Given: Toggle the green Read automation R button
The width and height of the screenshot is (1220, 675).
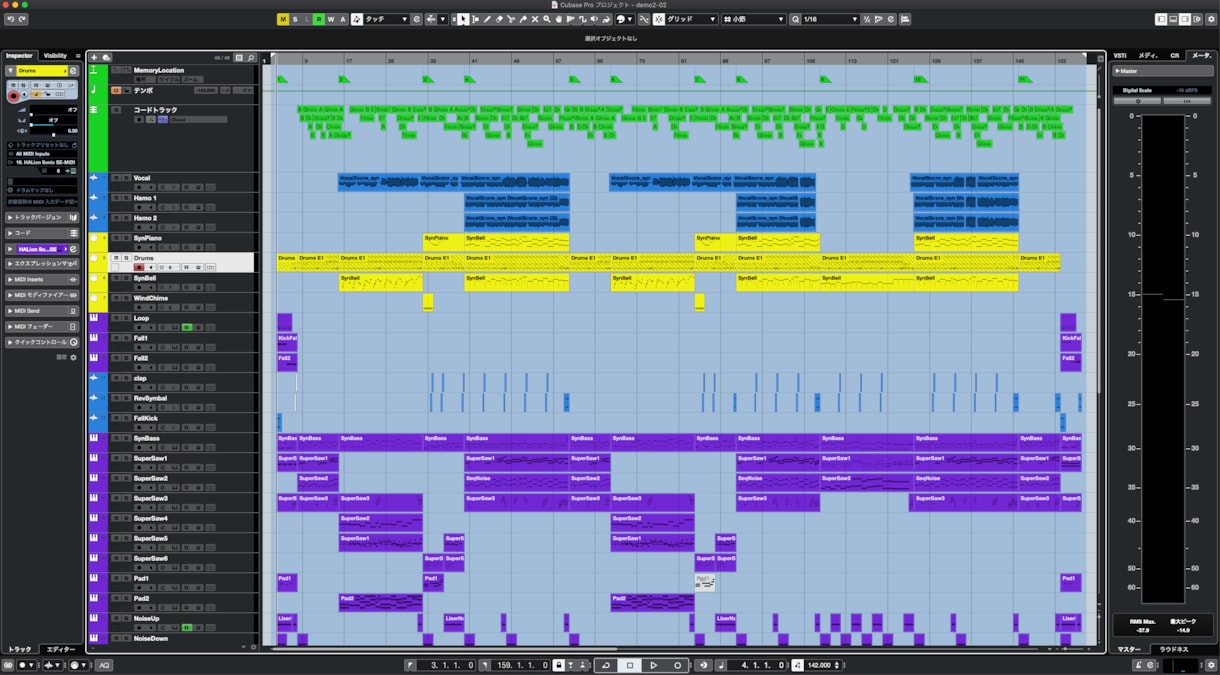Looking at the screenshot, I should [319, 19].
